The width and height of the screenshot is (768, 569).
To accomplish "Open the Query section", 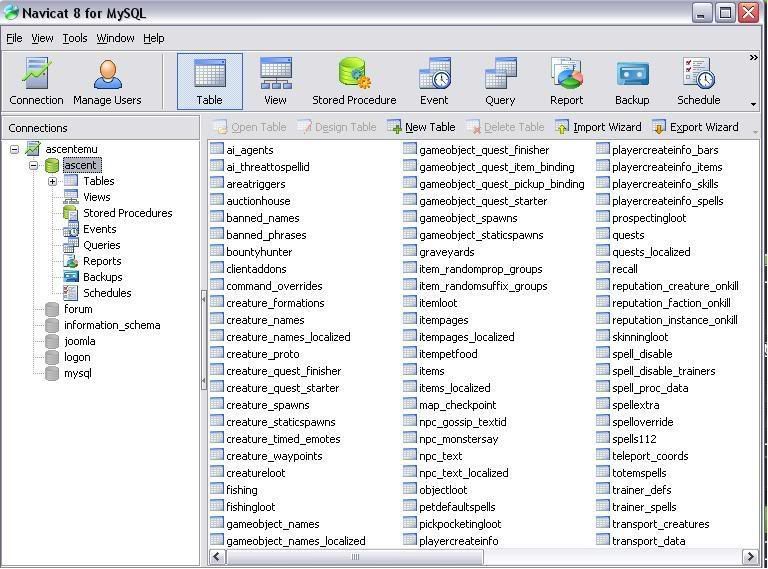I will tap(500, 81).
